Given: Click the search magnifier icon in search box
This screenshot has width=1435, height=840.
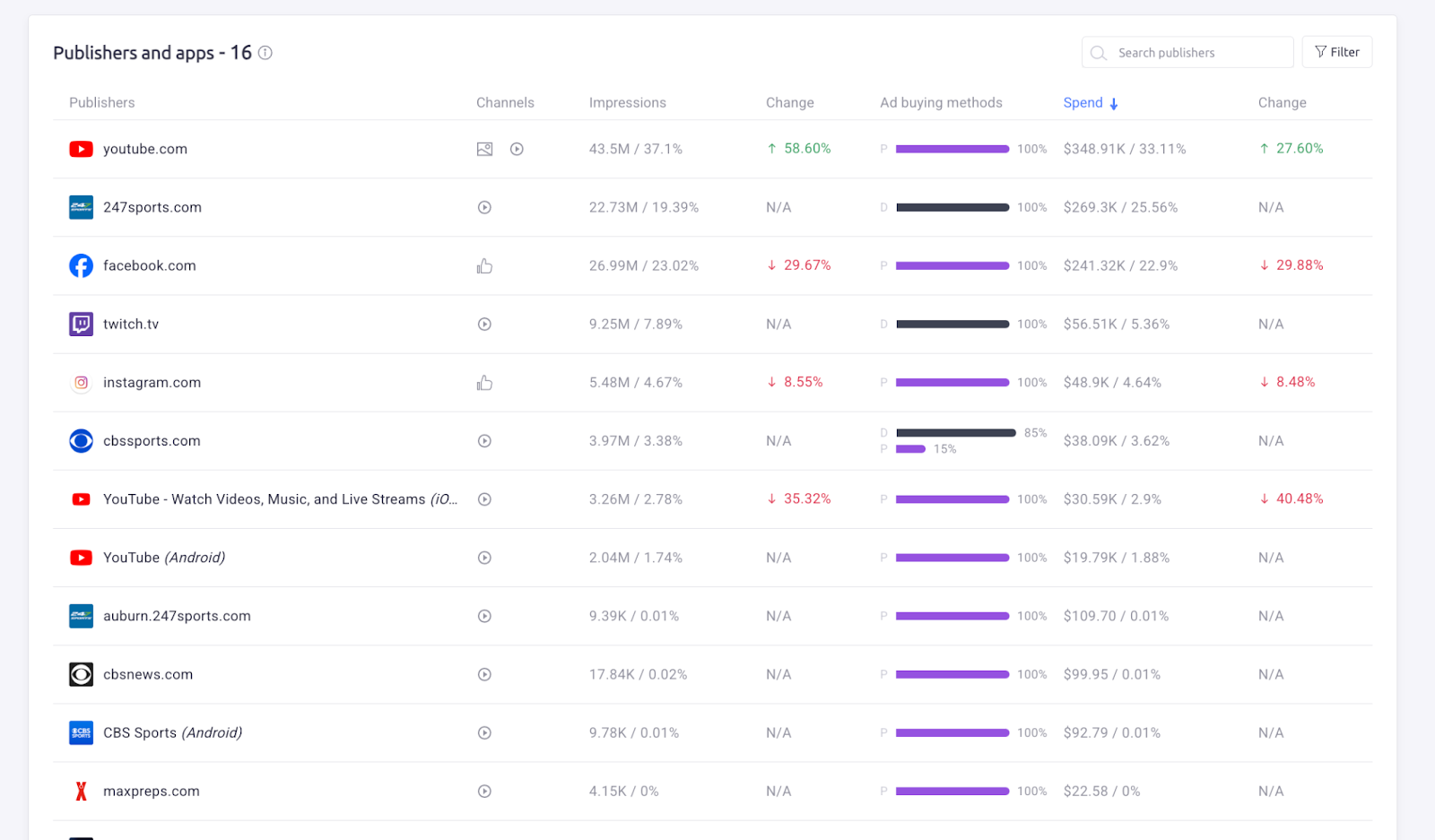Looking at the screenshot, I should pos(1099,53).
